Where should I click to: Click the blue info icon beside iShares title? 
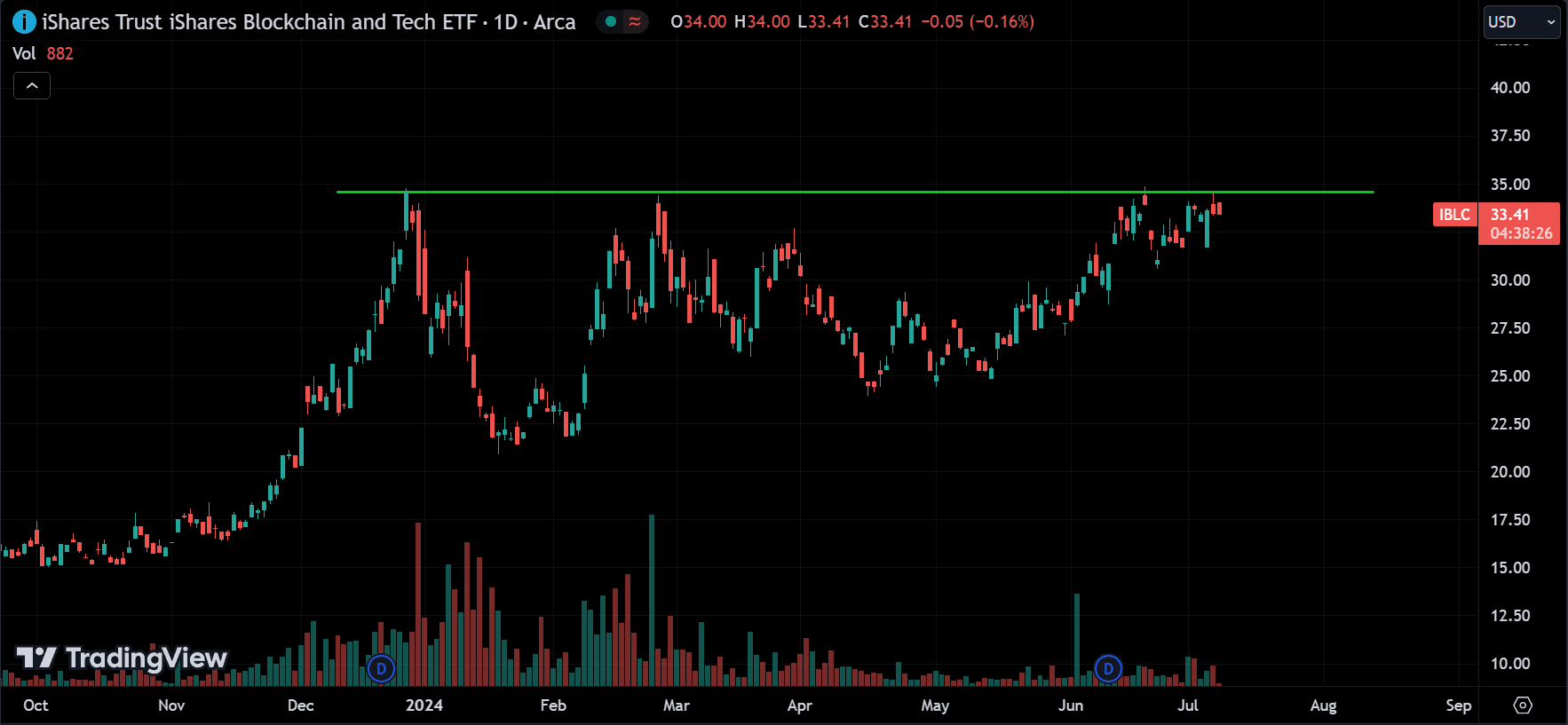(x=24, y=22)
